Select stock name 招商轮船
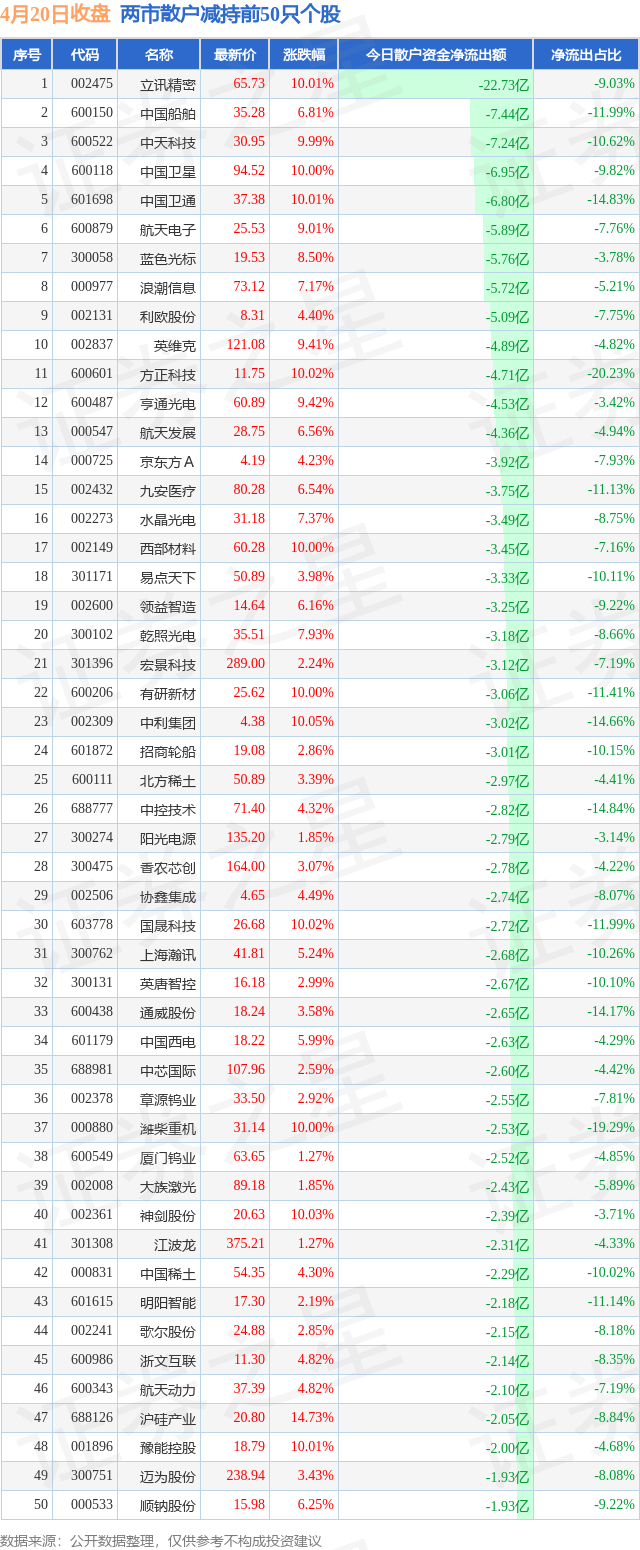 click(x=168, y=751)
